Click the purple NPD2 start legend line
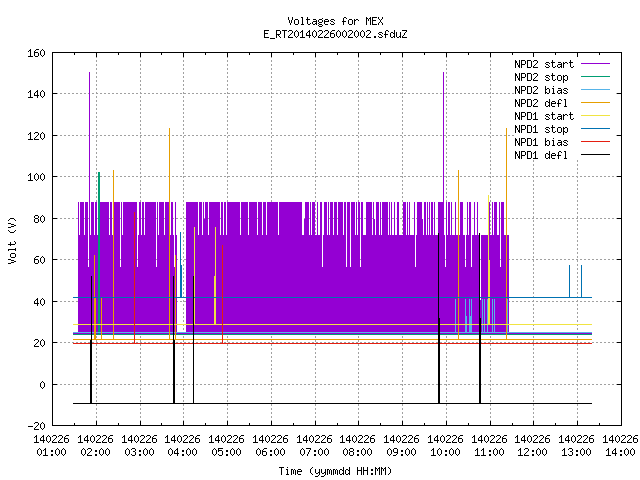 click(x=595, y=64)
